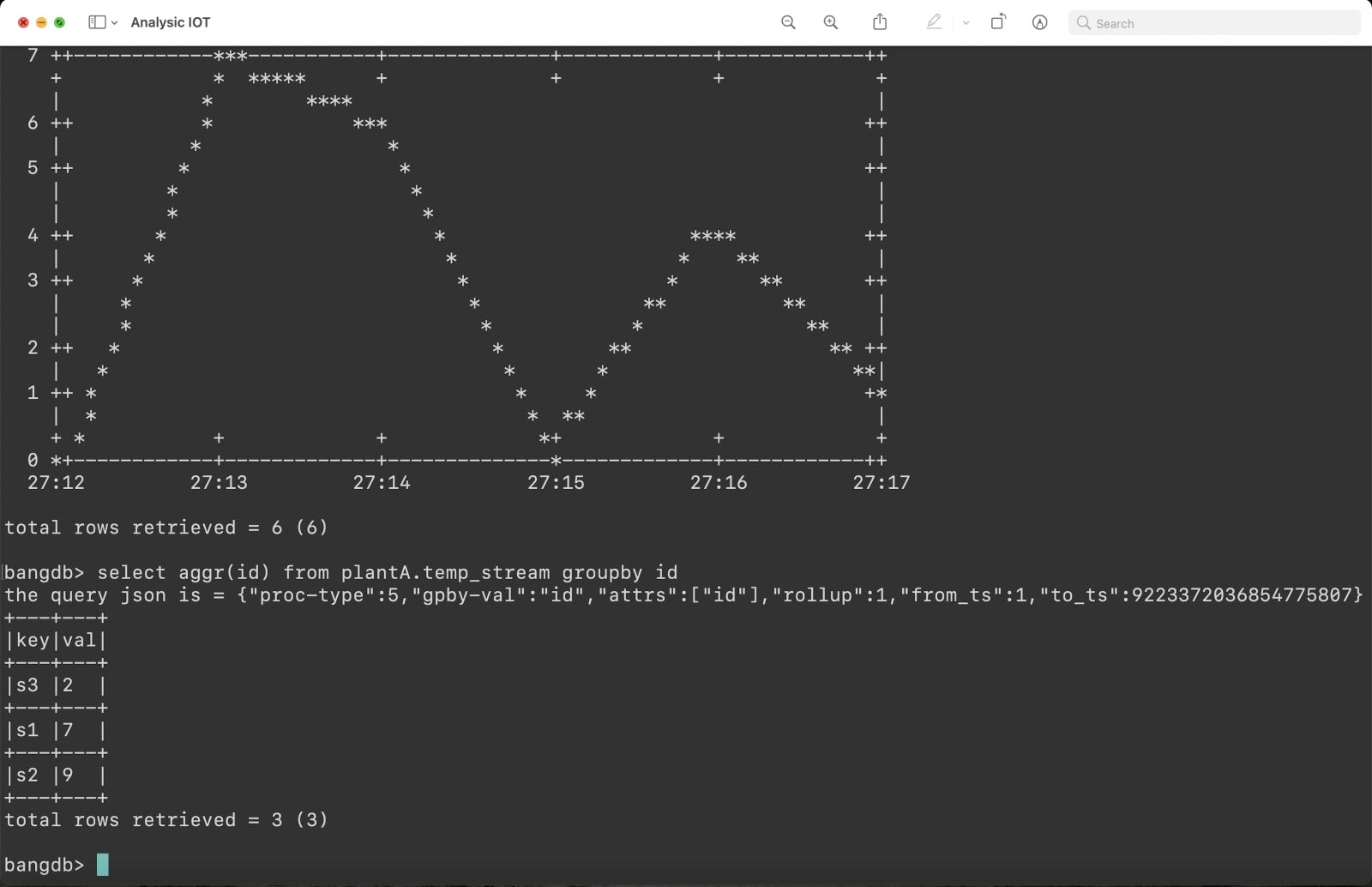Zoom out with the magnifier minus icon
Viewport: 1372px width, 887px height.
pos(788,22)
